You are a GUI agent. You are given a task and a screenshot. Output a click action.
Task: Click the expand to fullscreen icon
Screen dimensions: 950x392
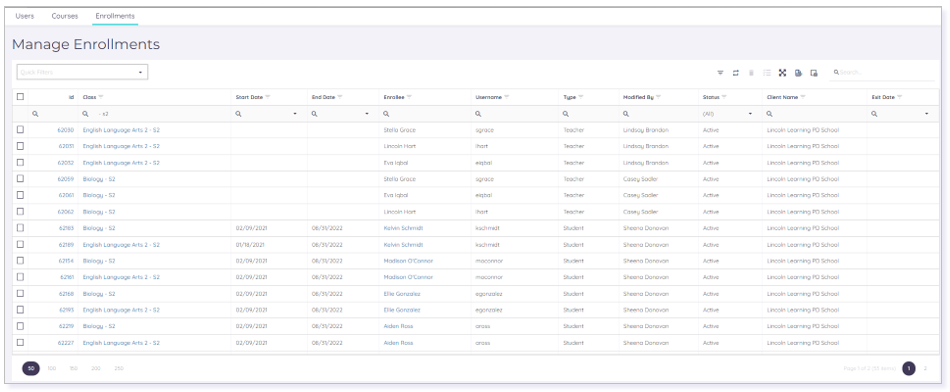(782, 73)
